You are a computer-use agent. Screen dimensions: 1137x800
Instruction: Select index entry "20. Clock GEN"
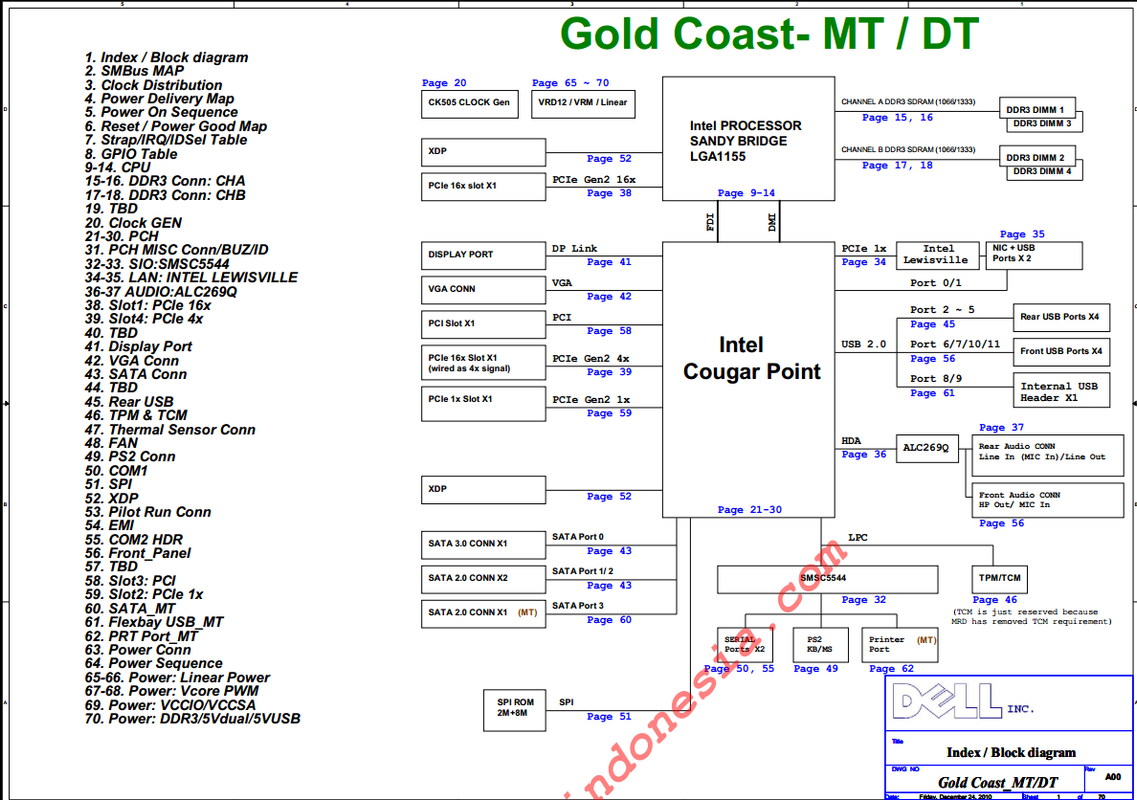coord(133,223)
